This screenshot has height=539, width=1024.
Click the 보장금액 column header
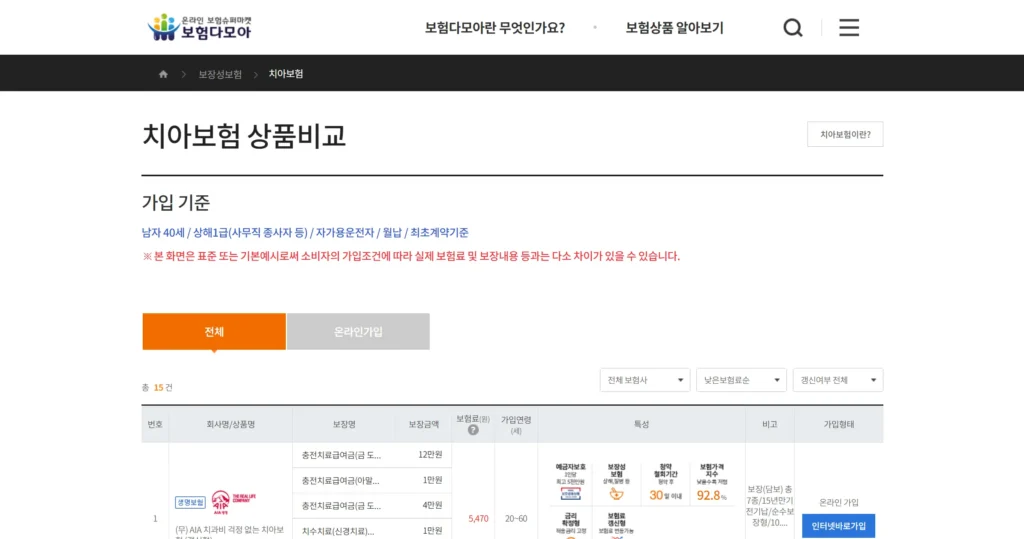coord(424,425)
